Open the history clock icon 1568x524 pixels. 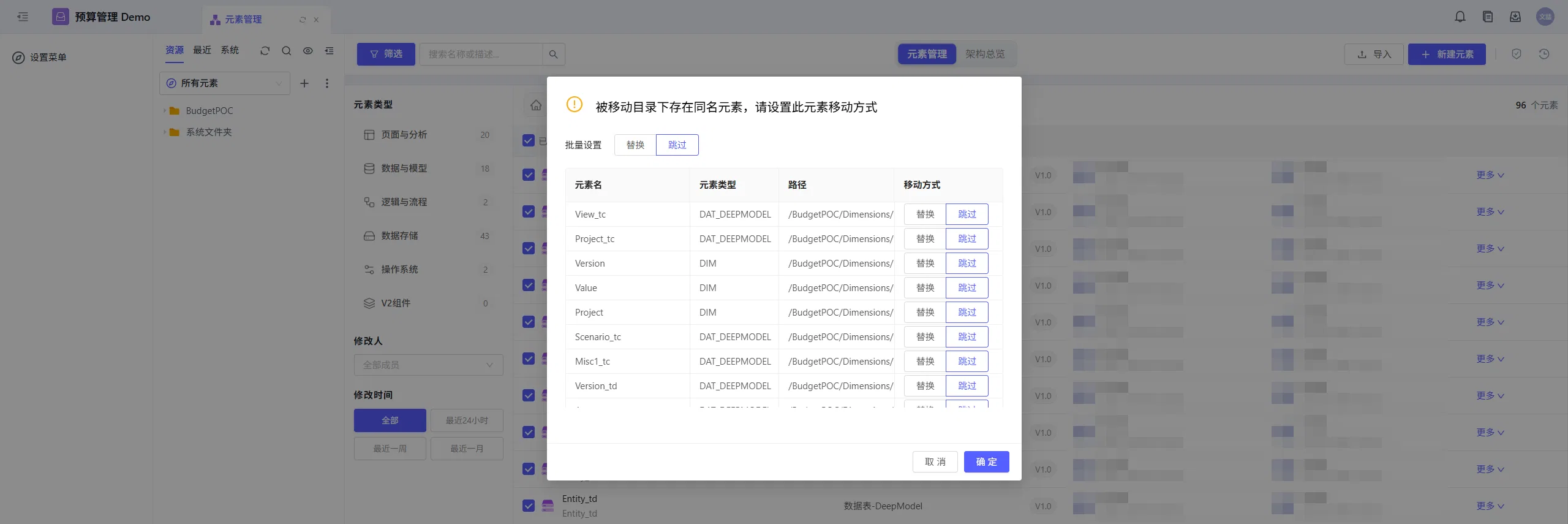click(1544, 55)
